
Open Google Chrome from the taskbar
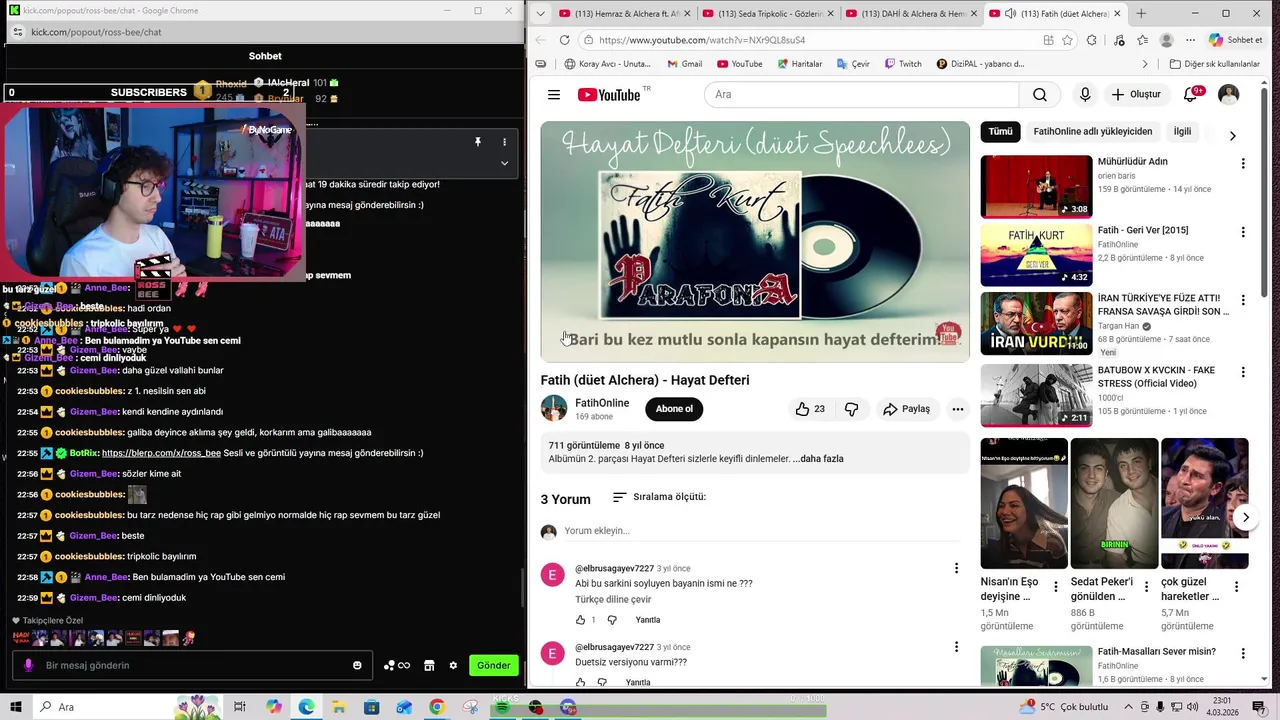(x=437, y=707)
